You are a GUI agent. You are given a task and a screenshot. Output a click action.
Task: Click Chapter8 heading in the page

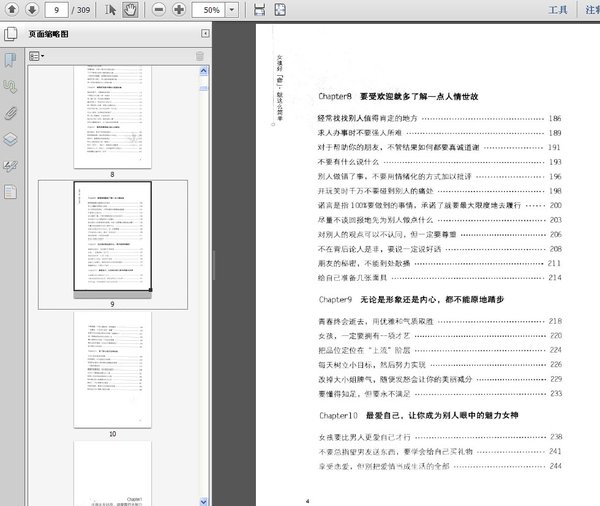pos(398,96)
